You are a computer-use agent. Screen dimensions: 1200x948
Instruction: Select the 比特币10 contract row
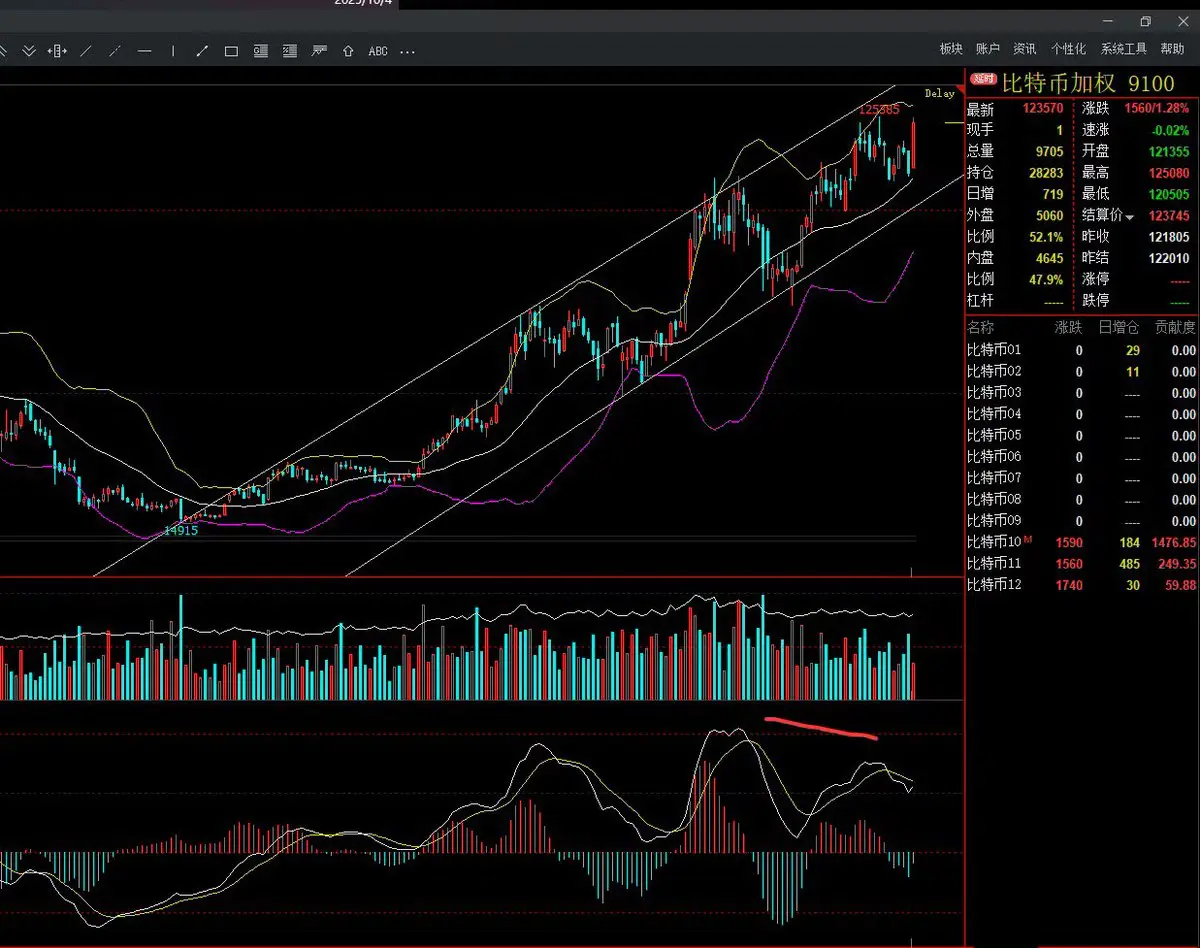click(x=994, y=542)
